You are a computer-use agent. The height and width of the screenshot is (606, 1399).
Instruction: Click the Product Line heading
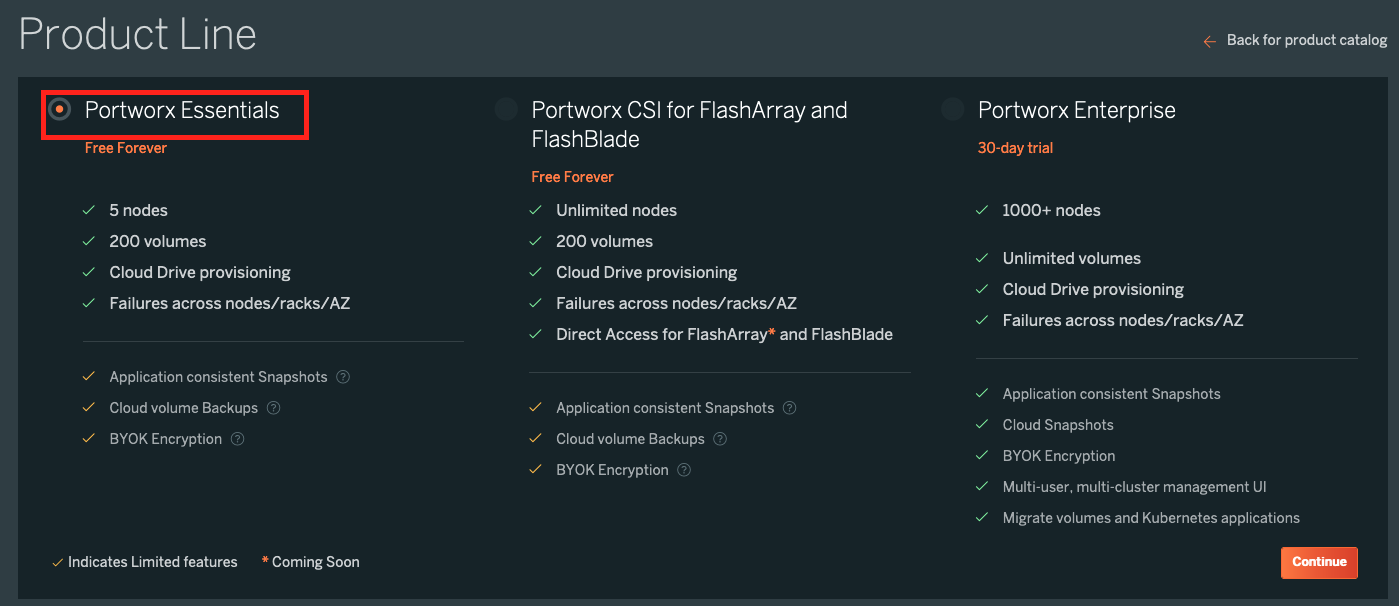138,35
